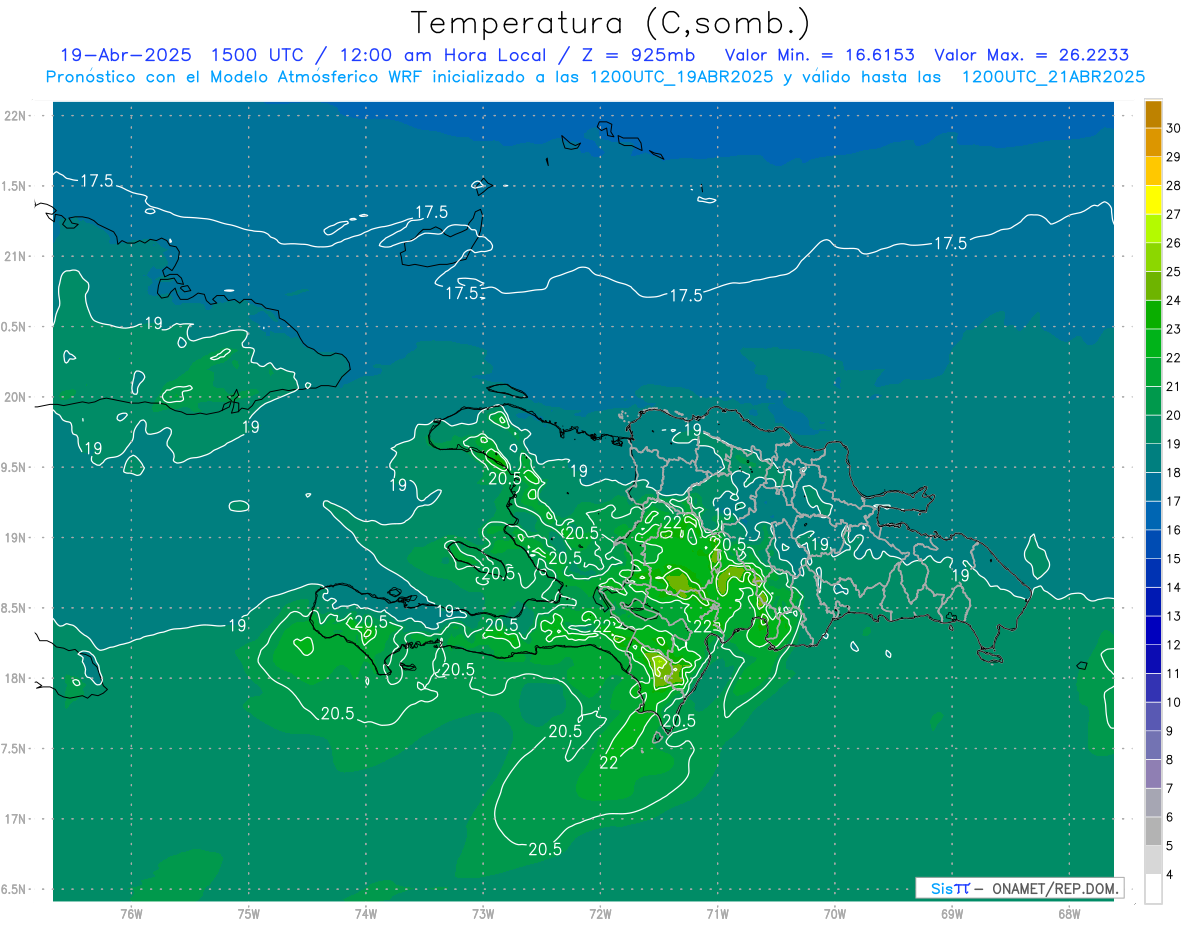Click the '25' label on the color scale
Image resolution: width=1200 pixels, height=927 pixels.
point(1174,272)
